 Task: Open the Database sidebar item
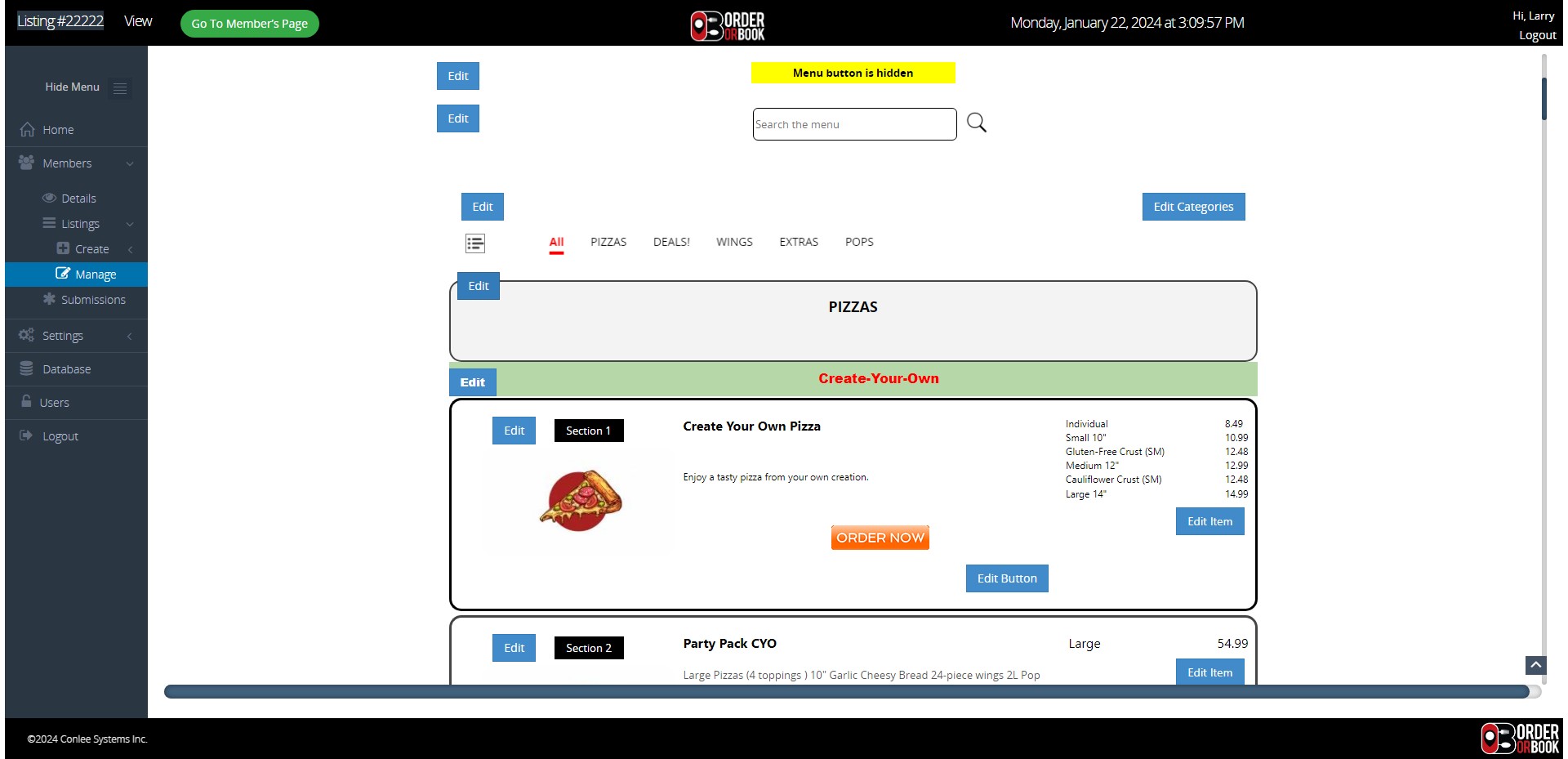click(66, 369)
